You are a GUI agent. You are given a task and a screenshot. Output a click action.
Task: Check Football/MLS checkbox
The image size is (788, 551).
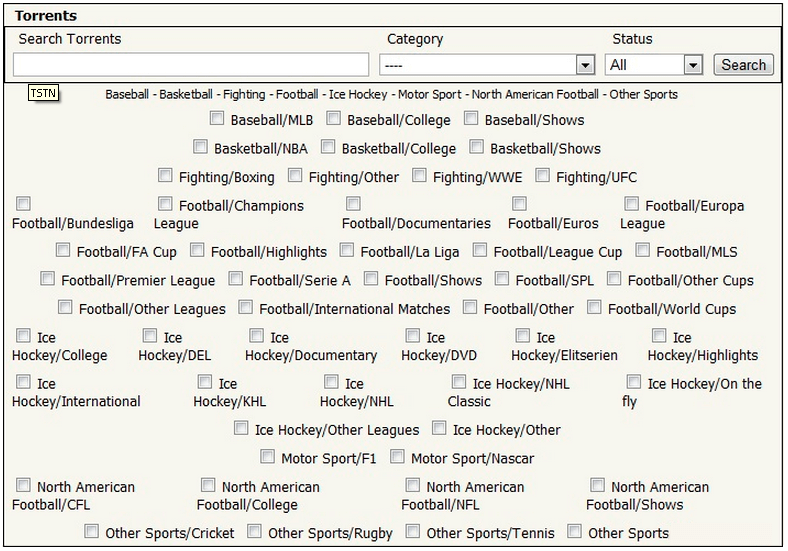pos(643,250)
